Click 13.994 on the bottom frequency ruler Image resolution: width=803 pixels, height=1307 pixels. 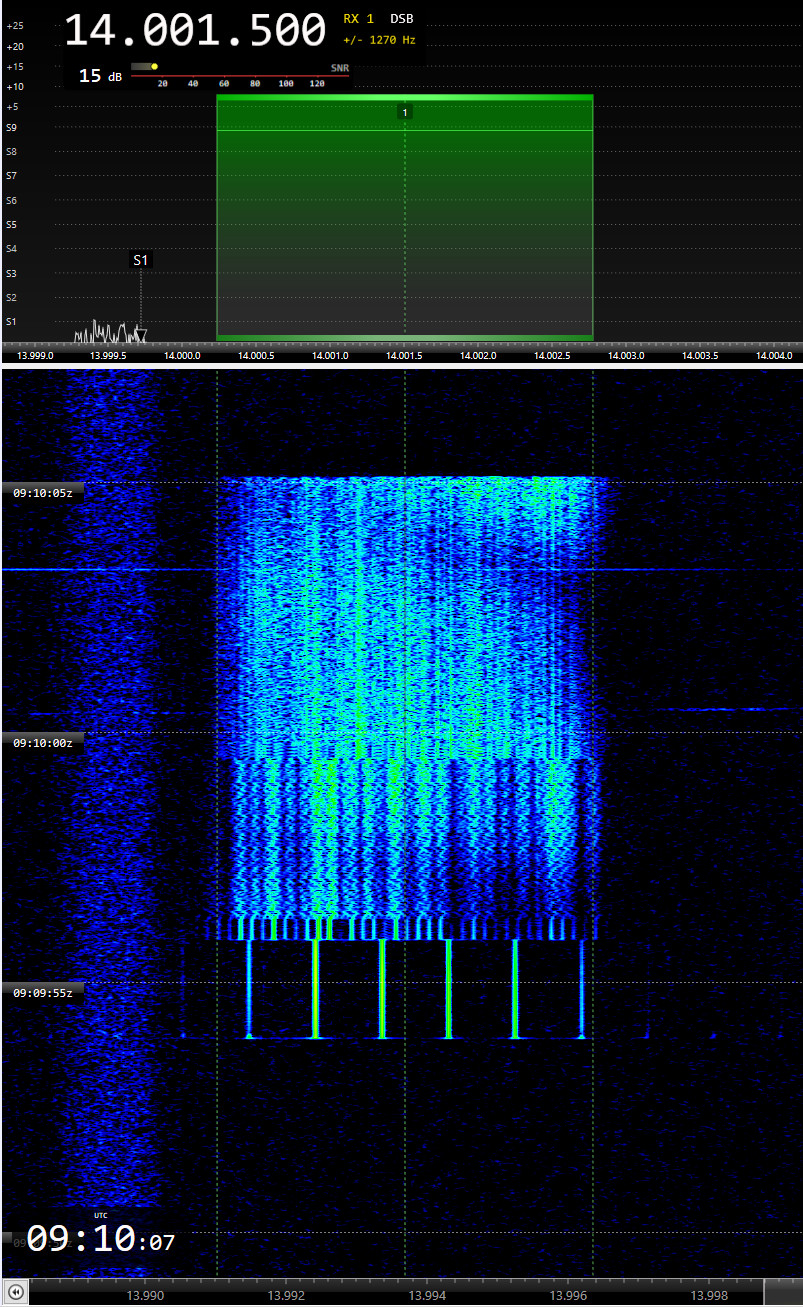(x=429, y=1296)
